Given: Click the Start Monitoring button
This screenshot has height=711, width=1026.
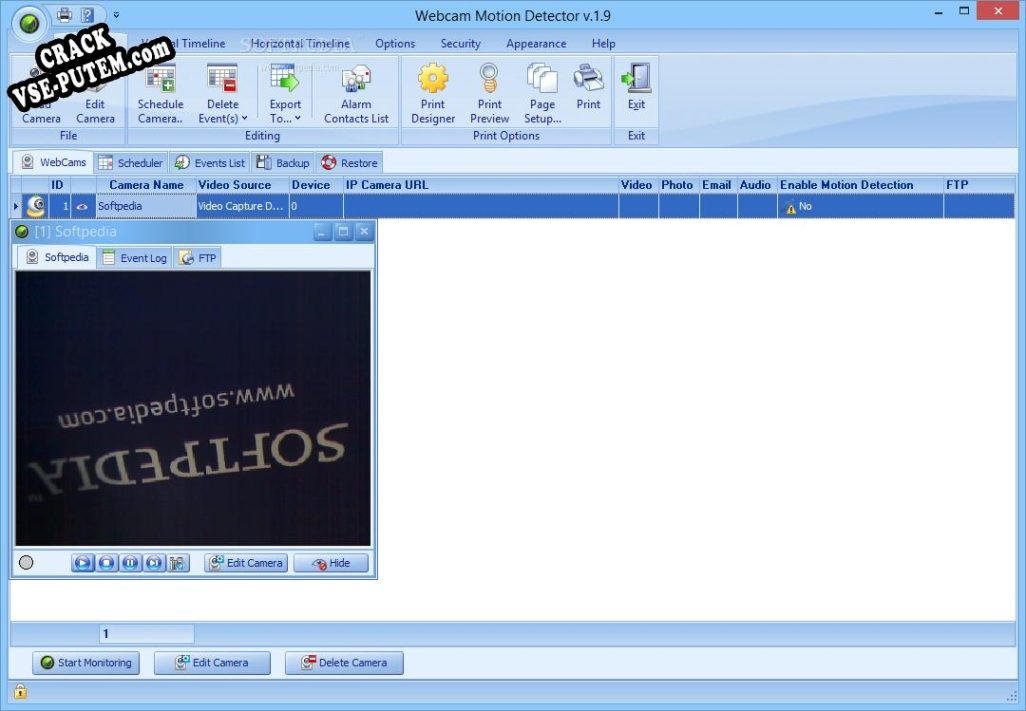Looking at the screenshot, I should pos(86,663).
